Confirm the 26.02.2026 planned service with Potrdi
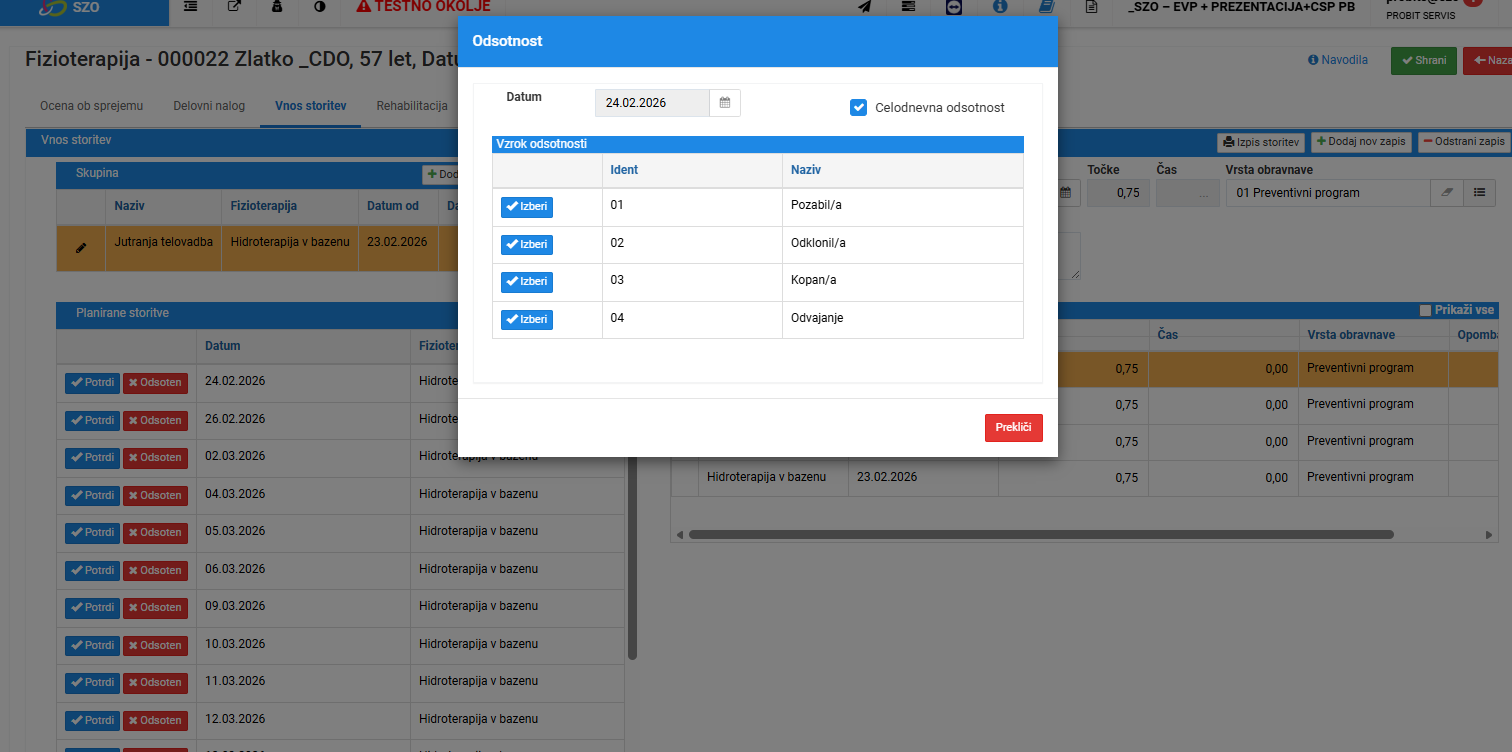 tap(92, 420)
